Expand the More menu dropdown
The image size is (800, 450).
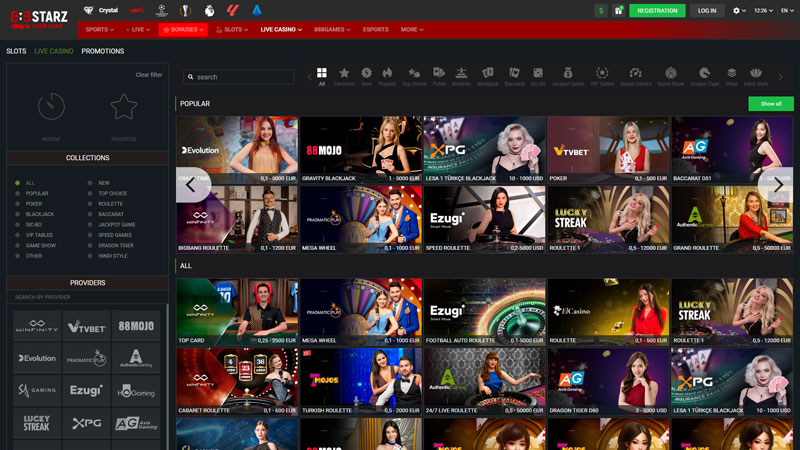(411, 30)
